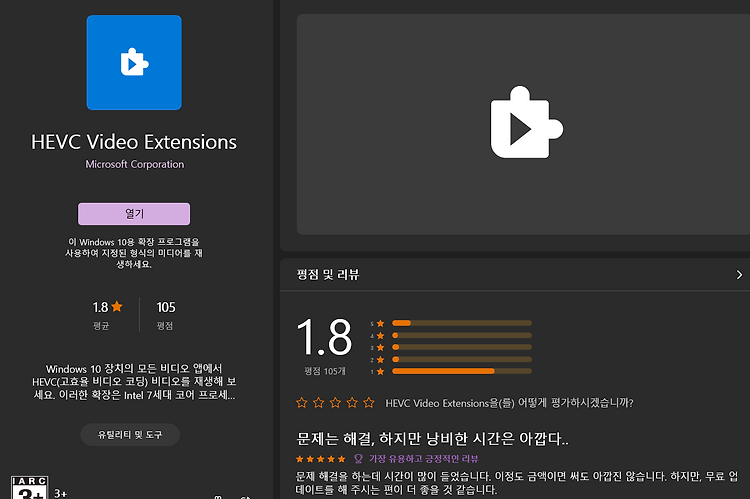
Task: Select the 5-star rating bar
Action: (x=462, y=323)
